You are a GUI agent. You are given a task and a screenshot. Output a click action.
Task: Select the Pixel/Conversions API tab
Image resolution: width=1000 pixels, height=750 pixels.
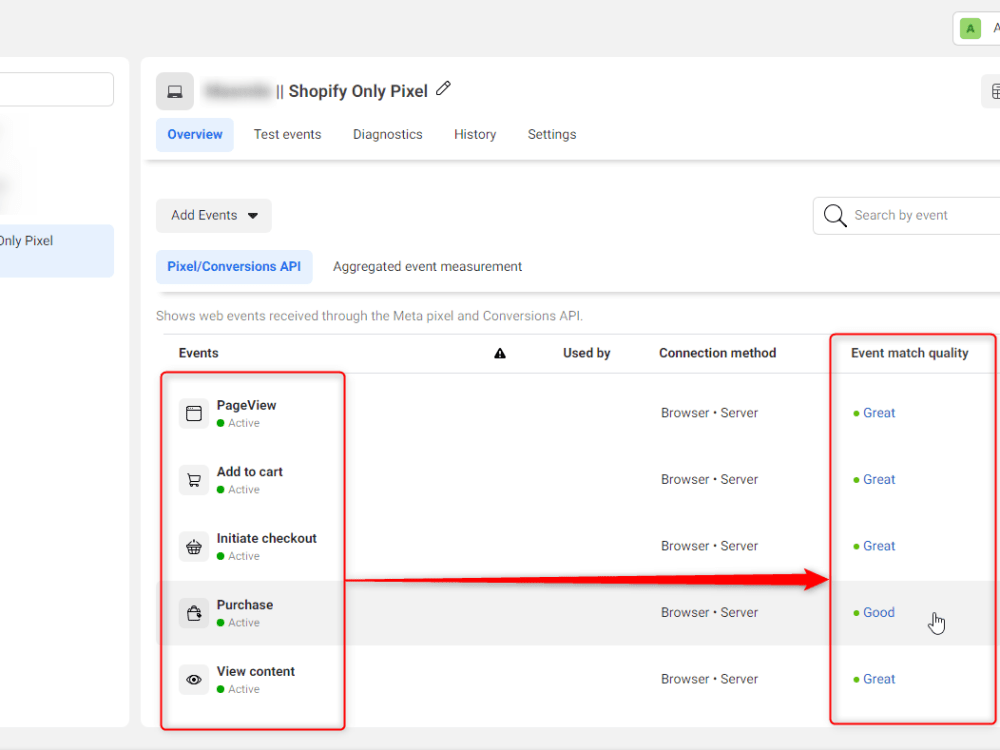(234, 267)
